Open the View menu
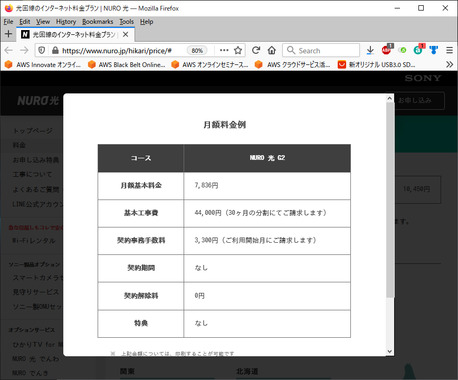This screenshot has height=380, width=458. point(43,22)
